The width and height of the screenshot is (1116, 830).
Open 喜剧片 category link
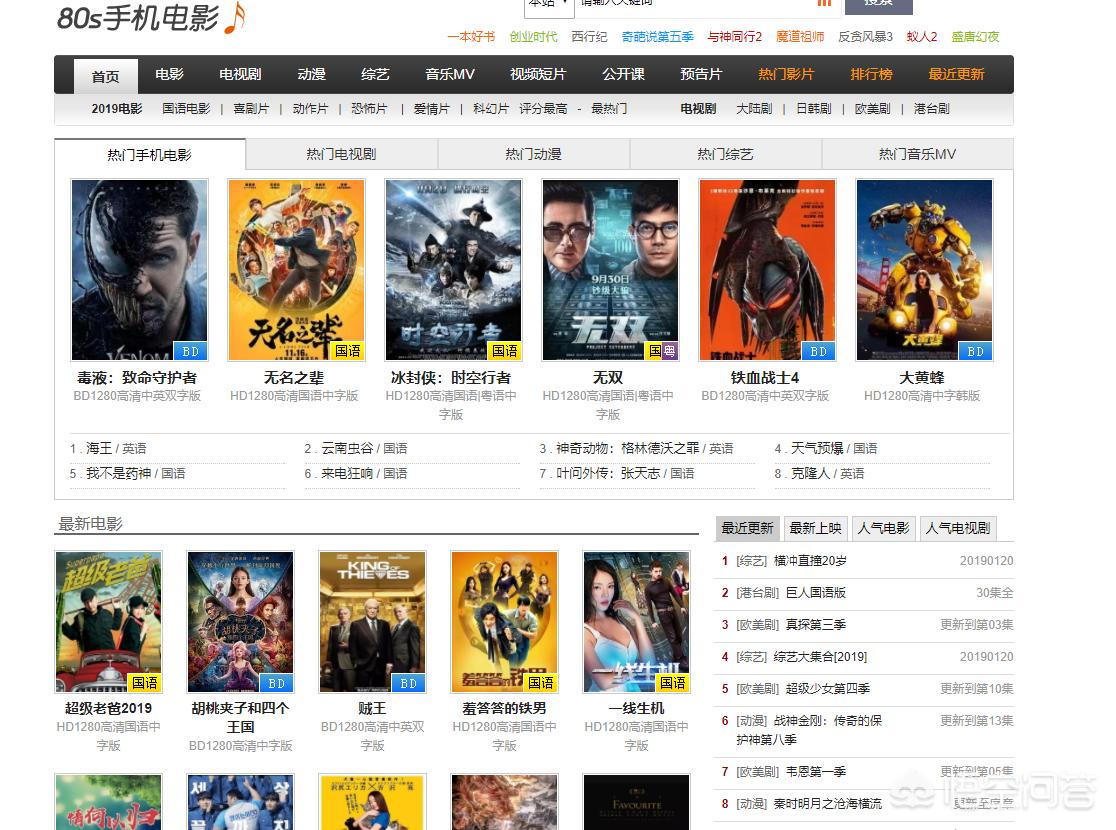[251, 109]
